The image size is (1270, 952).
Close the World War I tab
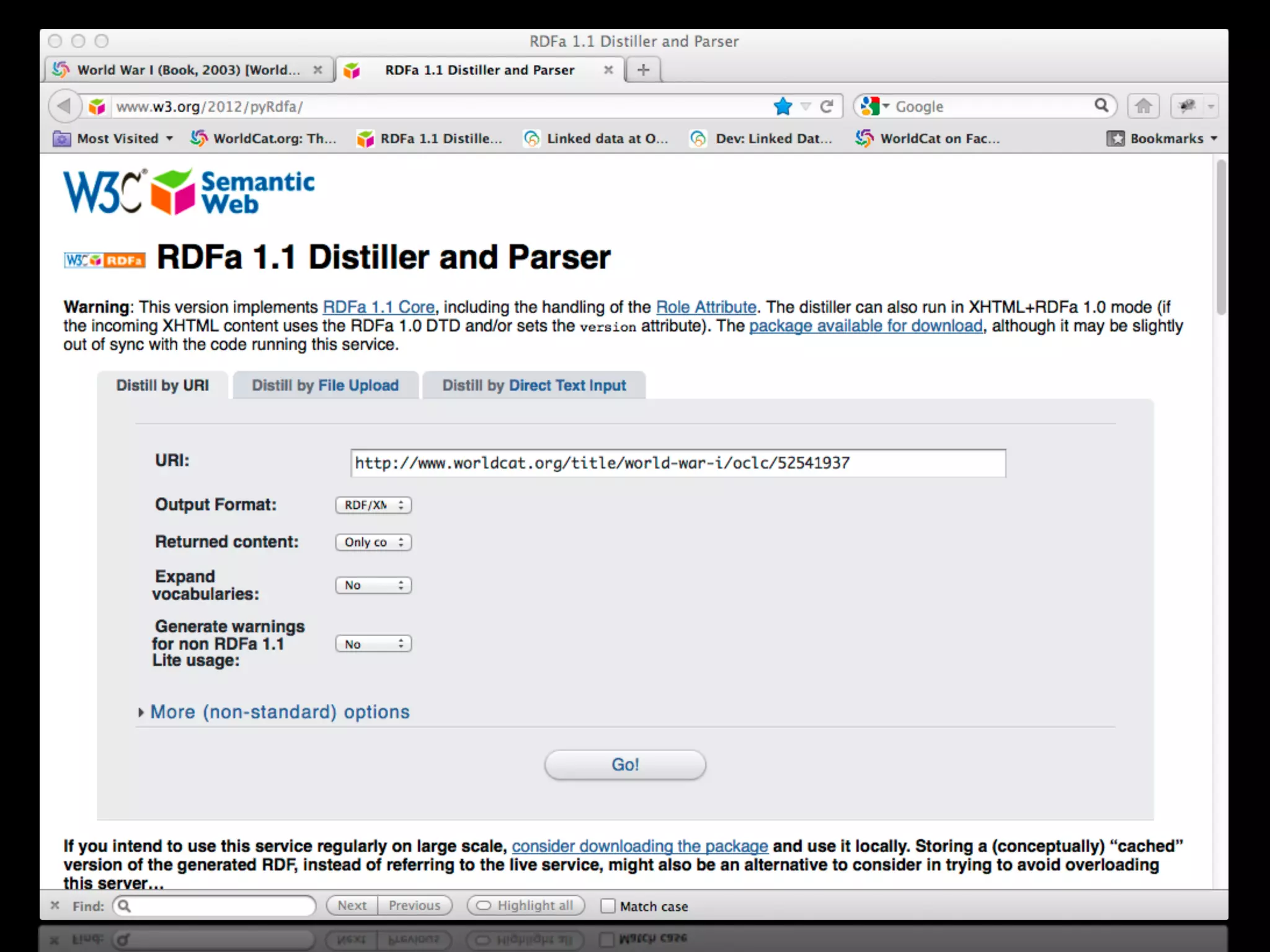[x=317, y=70]
